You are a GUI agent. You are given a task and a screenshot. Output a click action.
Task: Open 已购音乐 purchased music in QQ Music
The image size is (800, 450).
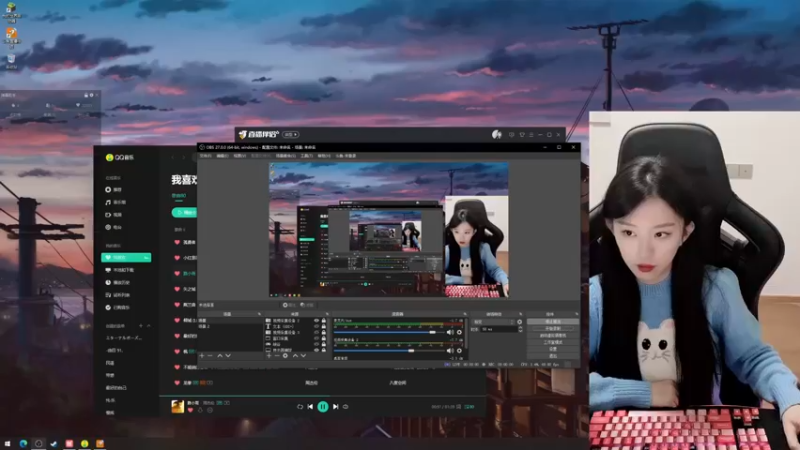click(117, 307)
